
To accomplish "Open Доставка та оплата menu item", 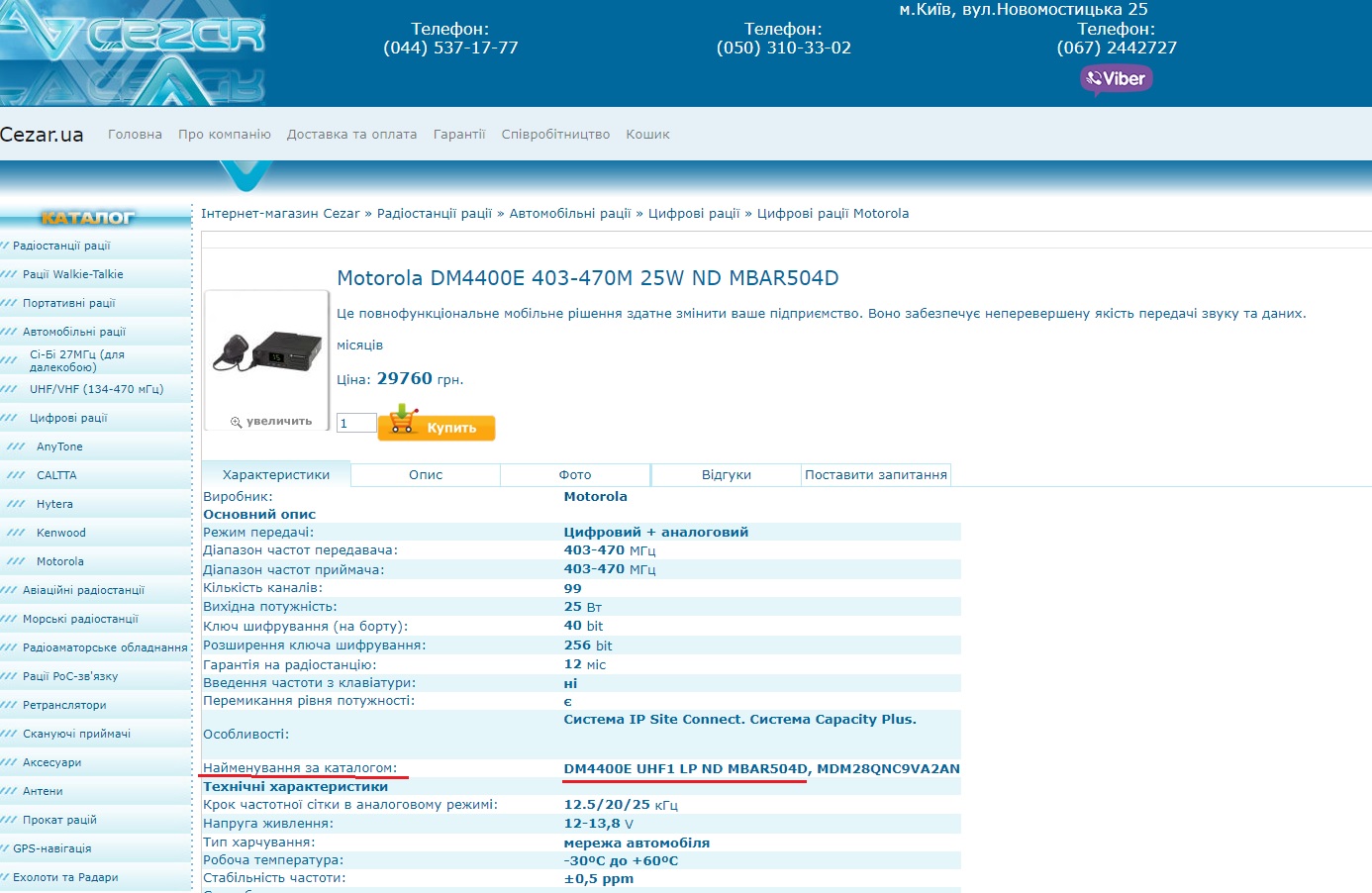I will point(351,135).
